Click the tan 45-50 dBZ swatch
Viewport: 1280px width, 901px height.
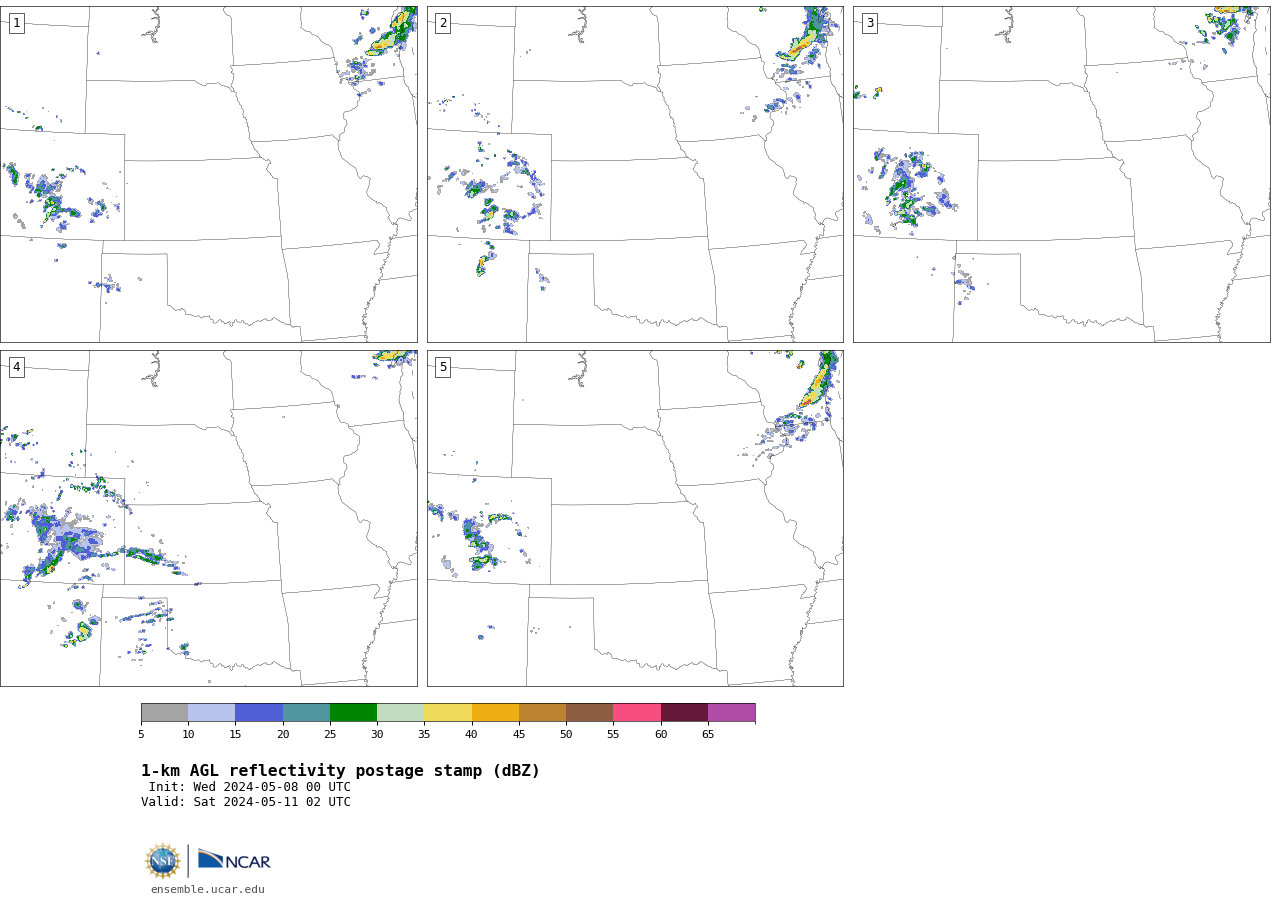(x=542, y=713)
